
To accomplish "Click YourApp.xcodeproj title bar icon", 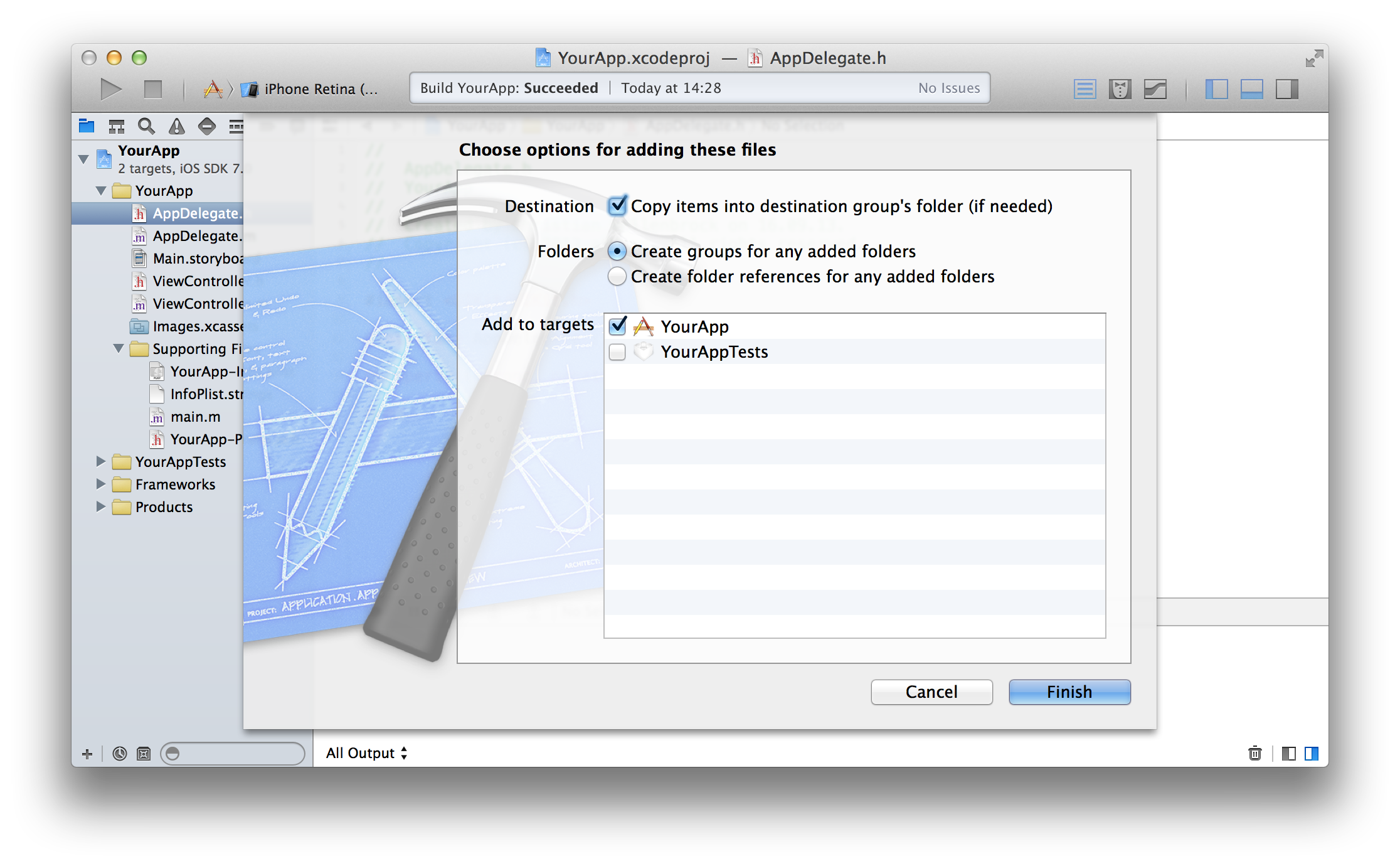I will click(x=543, y=58).
